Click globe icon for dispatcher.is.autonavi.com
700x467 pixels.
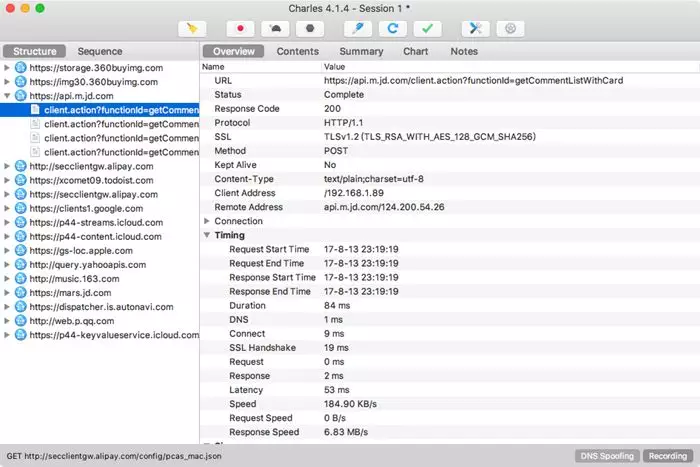click(x=21, y=307)
